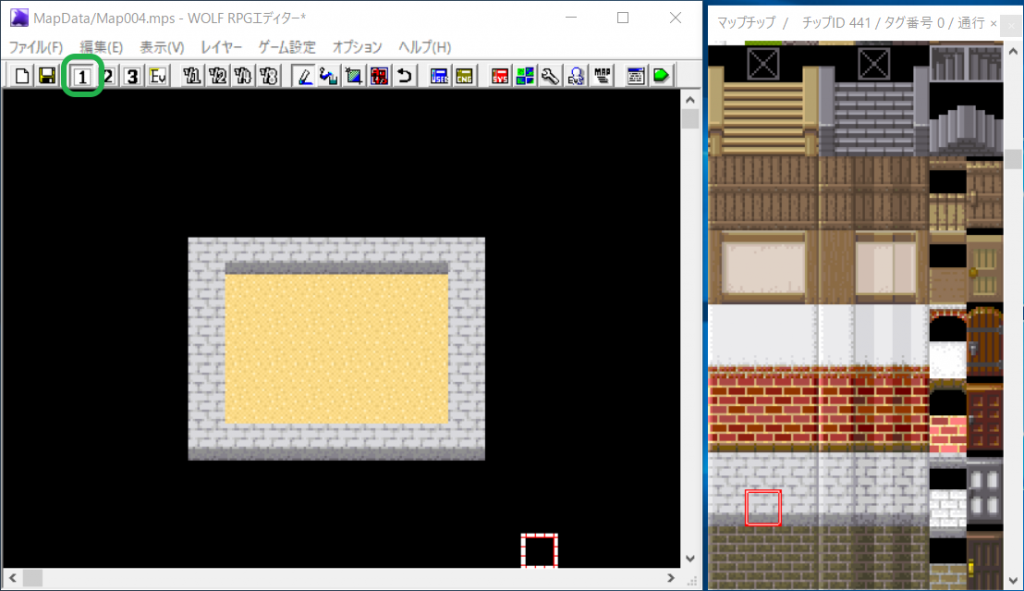The height and width of the screenshot is (591, 1024).
Task: Expand the オプション menu
Action: [357, 47]
